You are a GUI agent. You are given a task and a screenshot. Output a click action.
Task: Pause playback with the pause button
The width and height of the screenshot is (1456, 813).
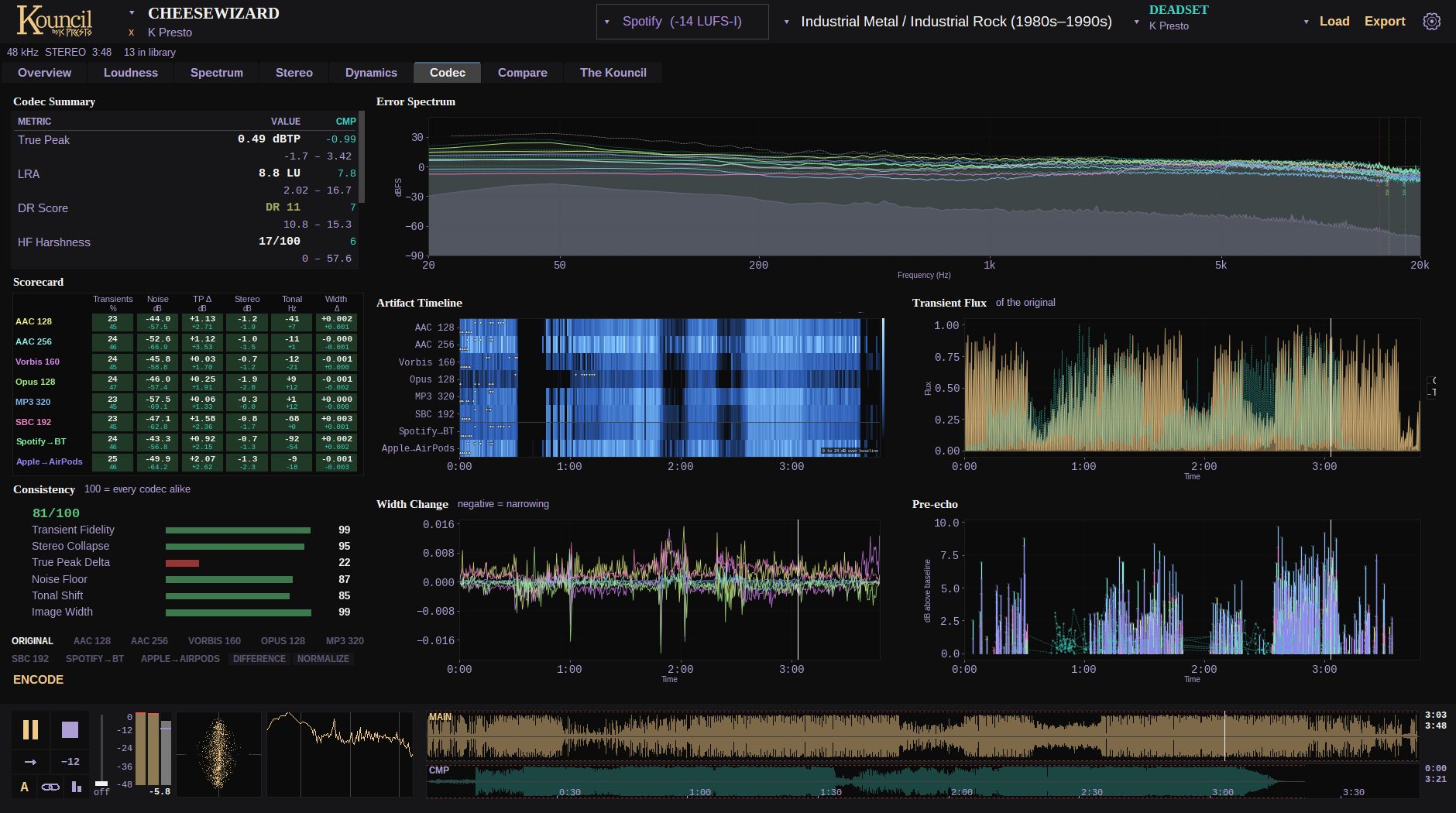30,729
